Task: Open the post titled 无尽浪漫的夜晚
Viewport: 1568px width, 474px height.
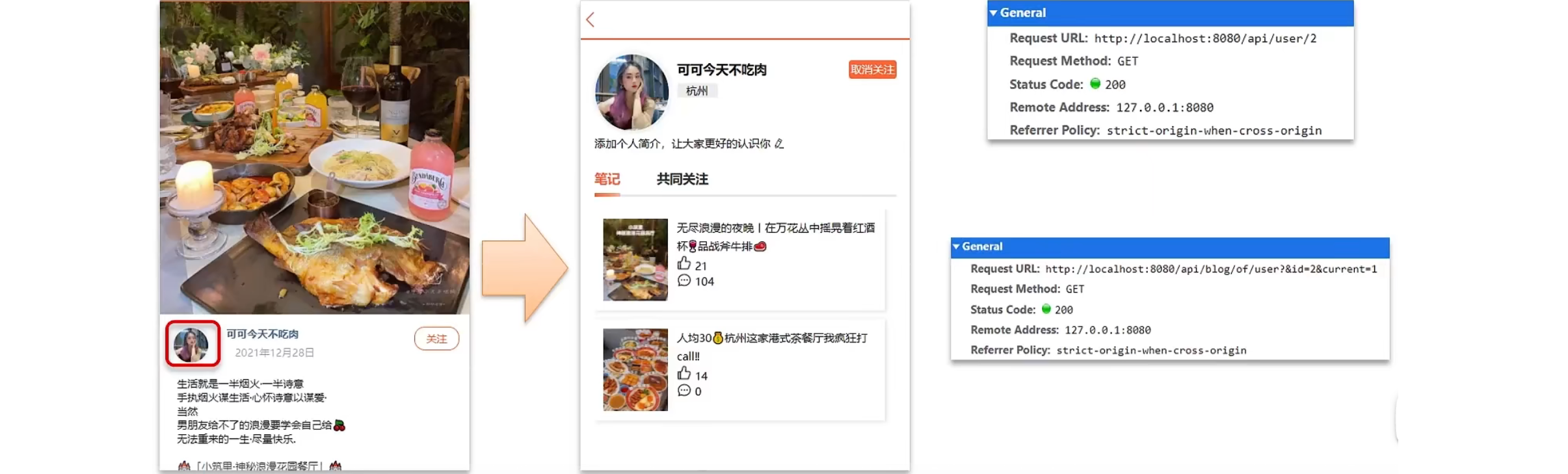Action: click(x=775, y=237)
